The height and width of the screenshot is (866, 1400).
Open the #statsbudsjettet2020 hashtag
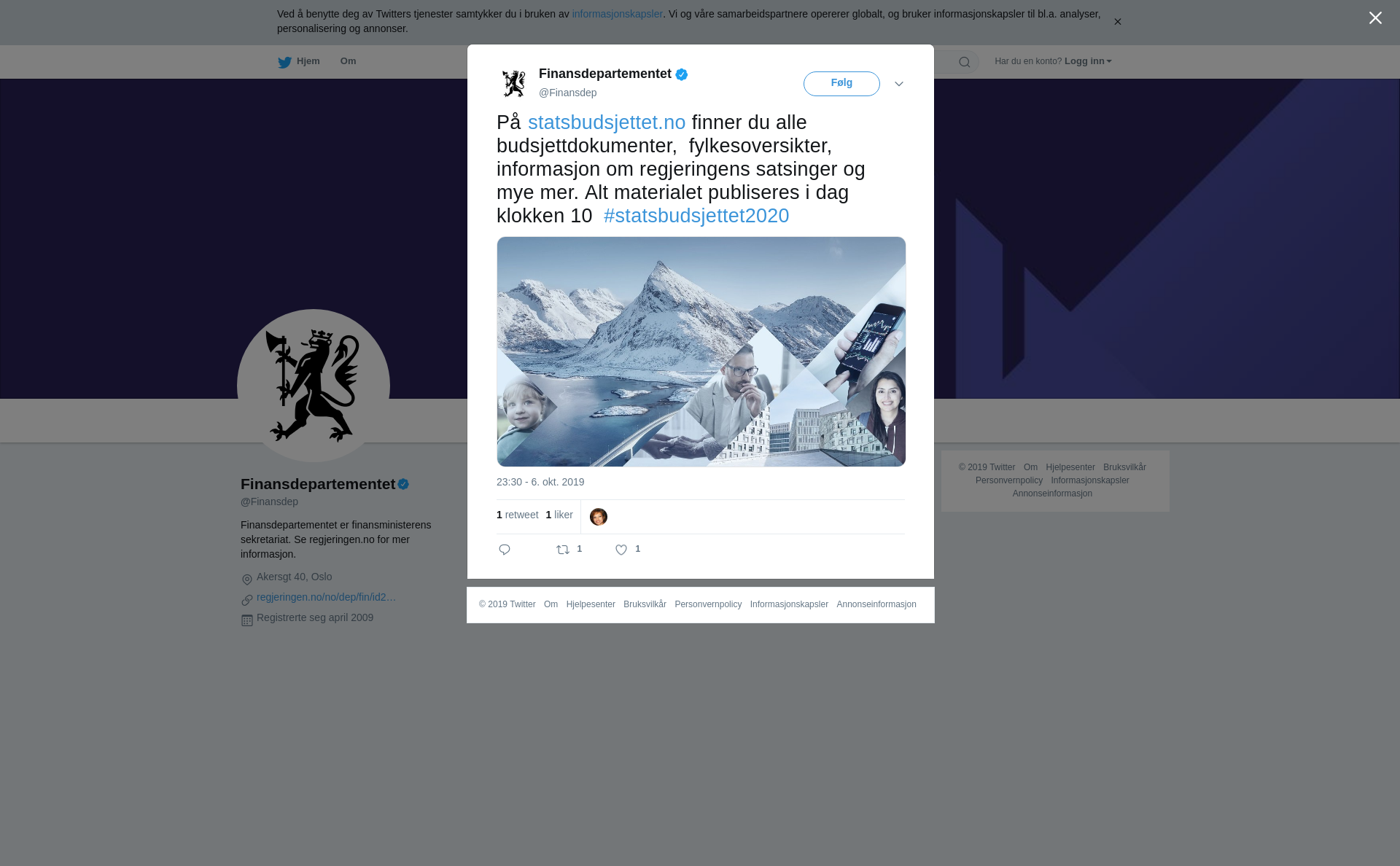[696, 216]
